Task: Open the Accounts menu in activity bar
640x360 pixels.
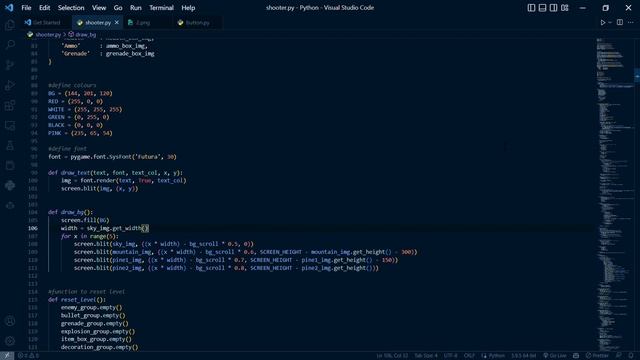Action: (x=10, y=321)
